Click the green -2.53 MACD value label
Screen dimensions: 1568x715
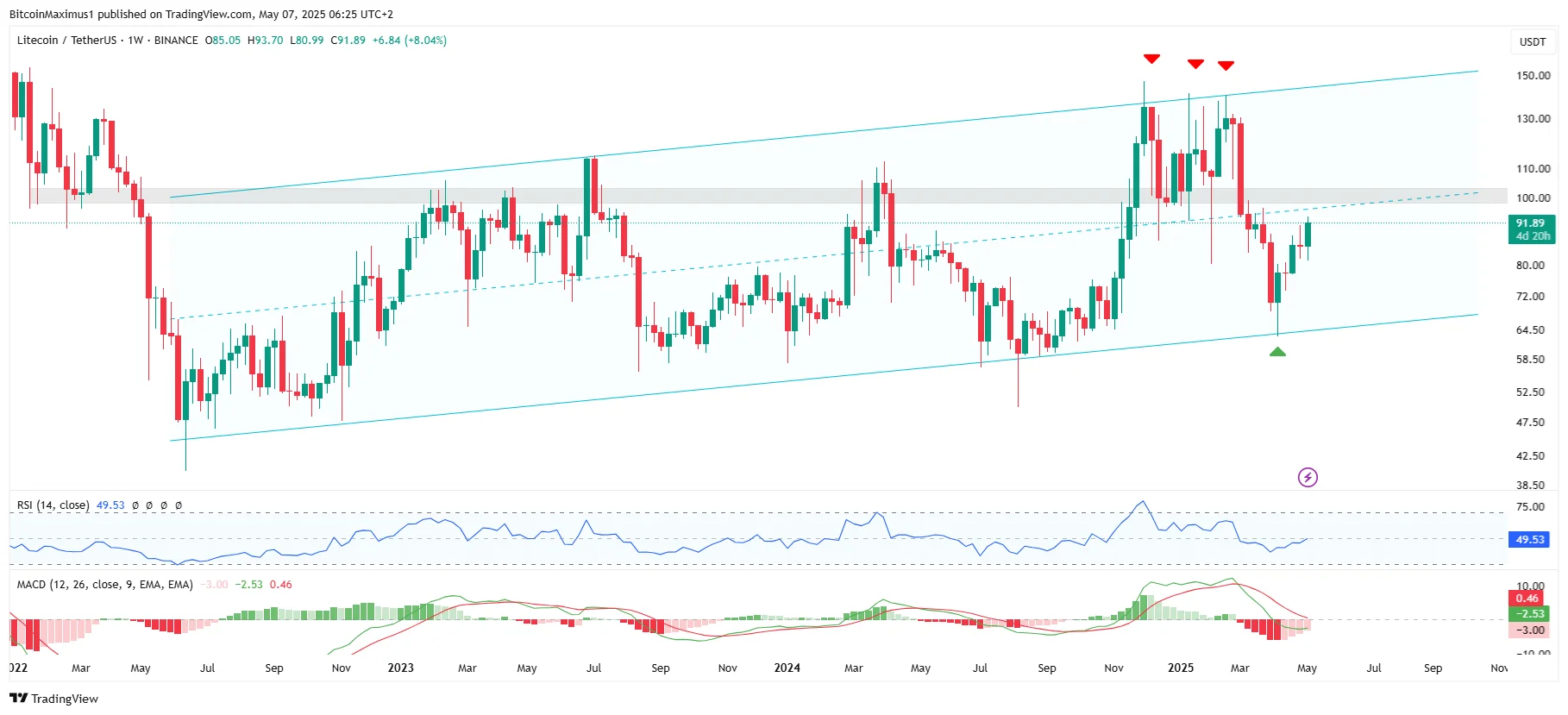tap(1529, 613)
